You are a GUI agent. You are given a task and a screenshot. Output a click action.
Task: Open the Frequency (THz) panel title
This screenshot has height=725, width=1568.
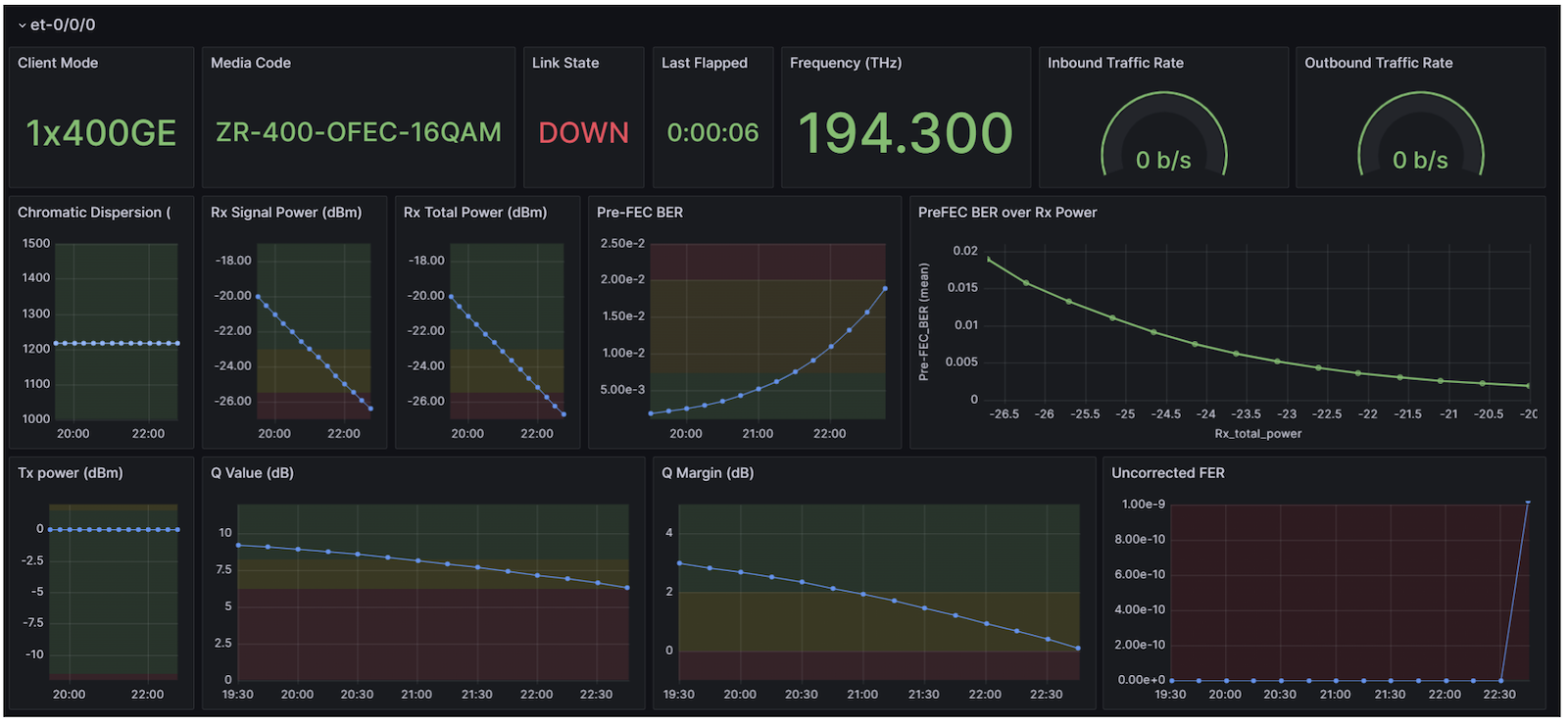click(846, 63)
